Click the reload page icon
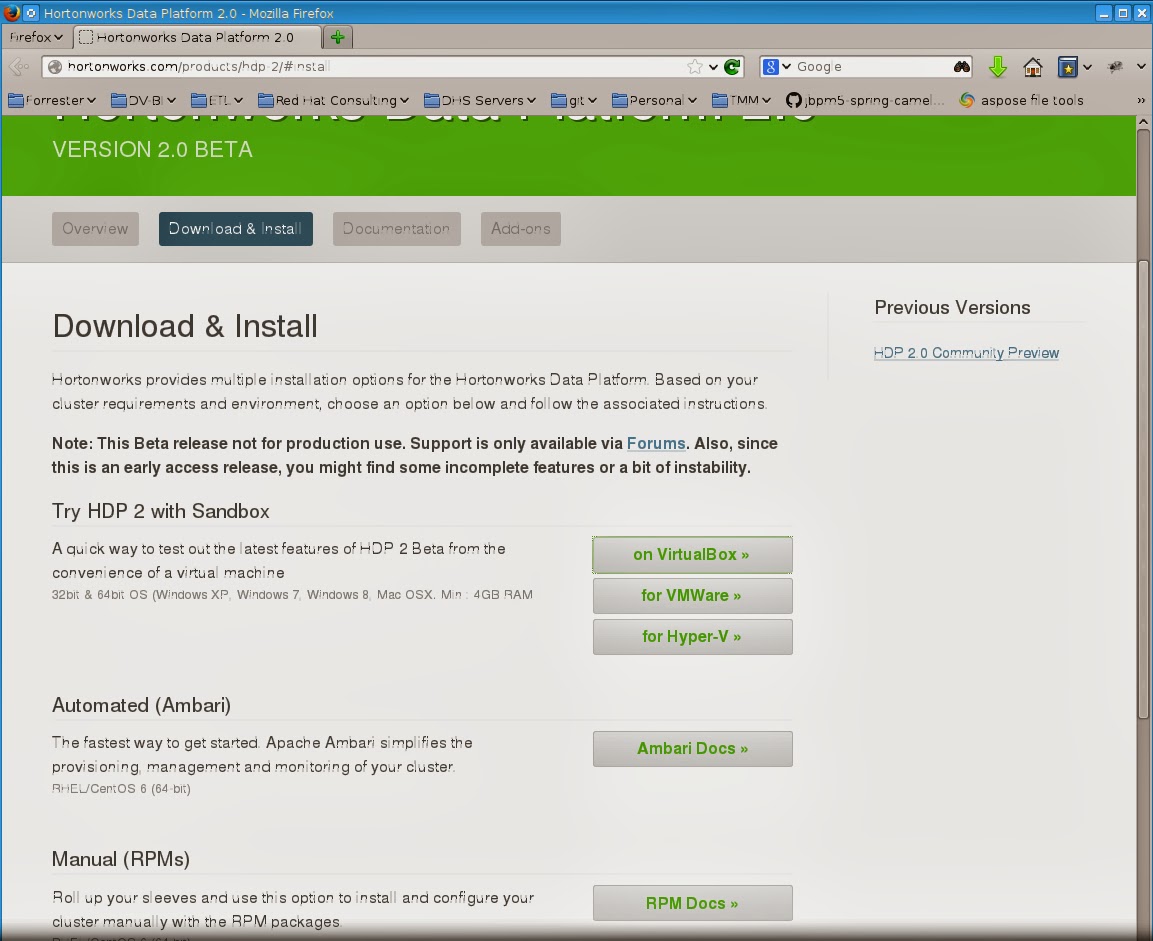This screenshot has width=1153, height=941. pyautogui.click(x=732, y=67)
